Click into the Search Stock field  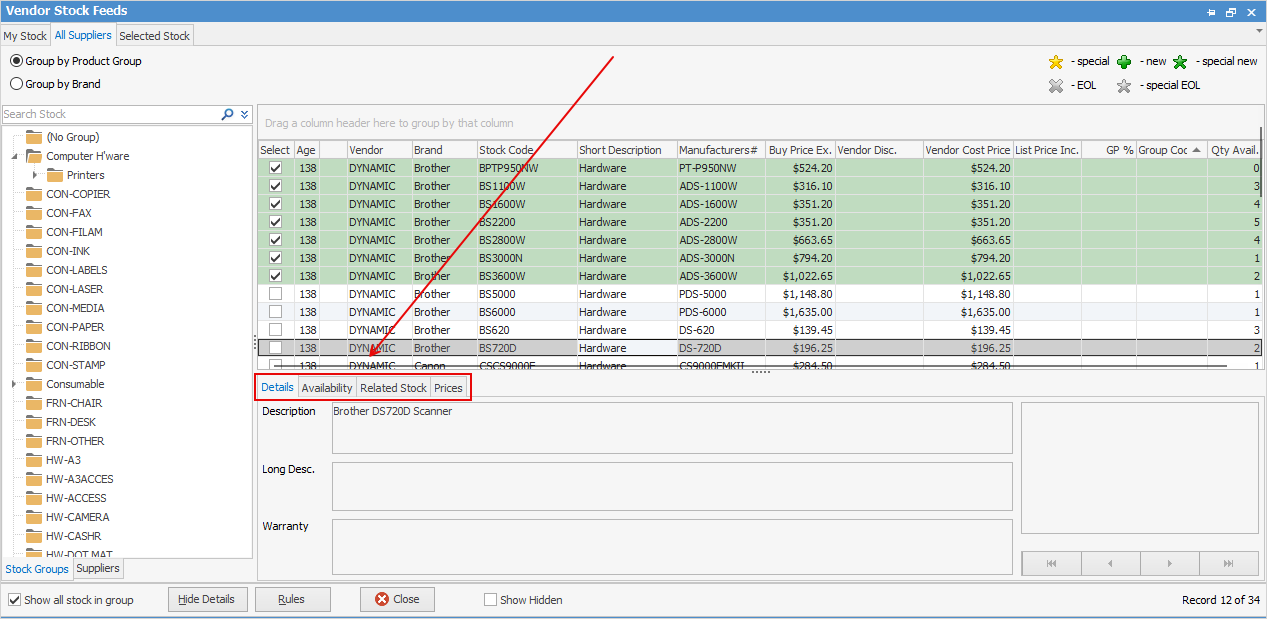111,115
